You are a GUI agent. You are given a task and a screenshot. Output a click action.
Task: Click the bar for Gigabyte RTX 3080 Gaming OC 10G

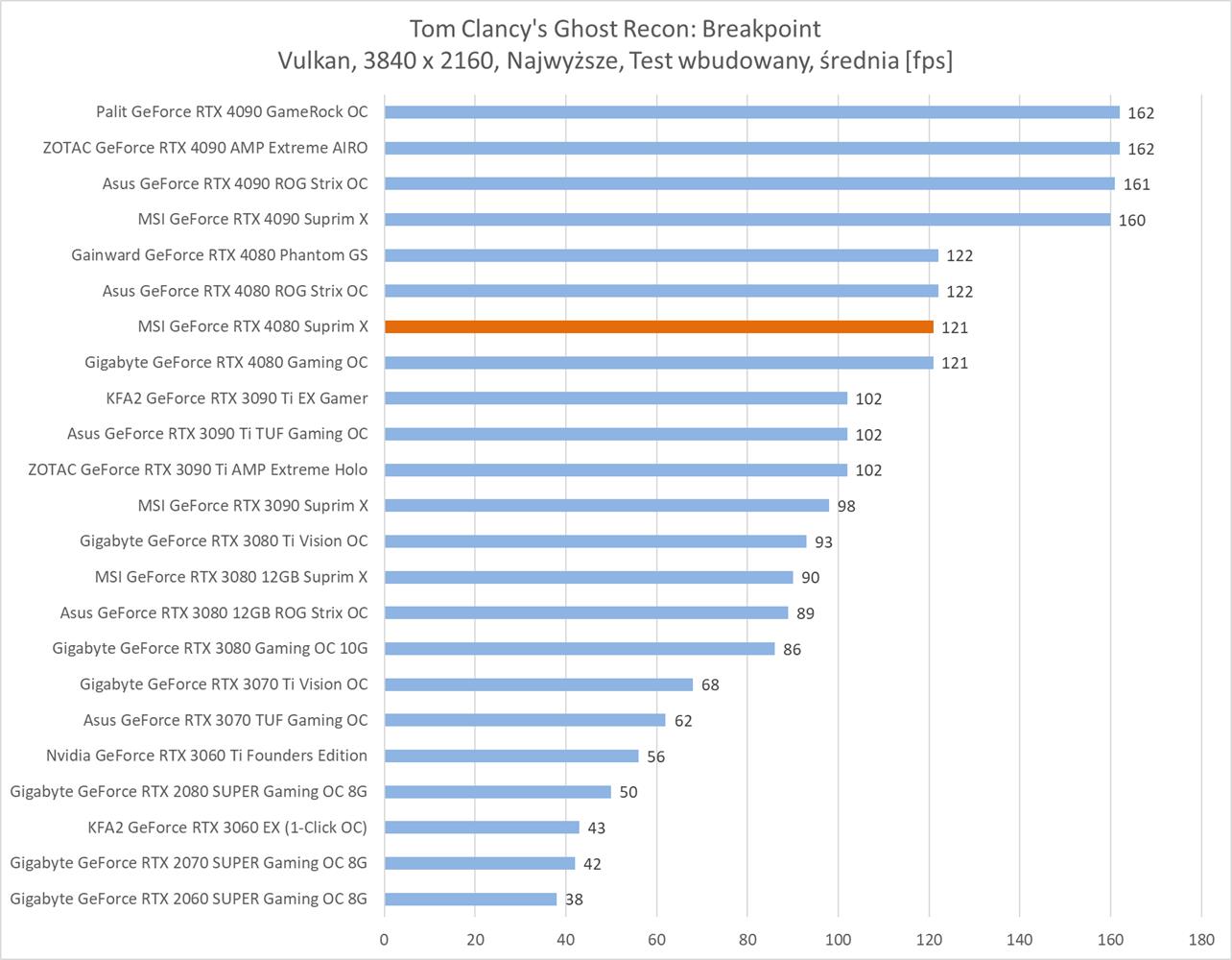click(x=580, y=649)
